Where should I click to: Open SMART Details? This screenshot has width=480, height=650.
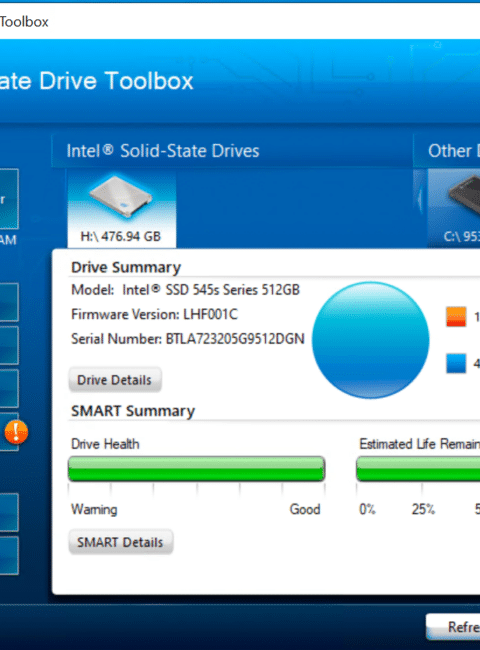[121, 542]
